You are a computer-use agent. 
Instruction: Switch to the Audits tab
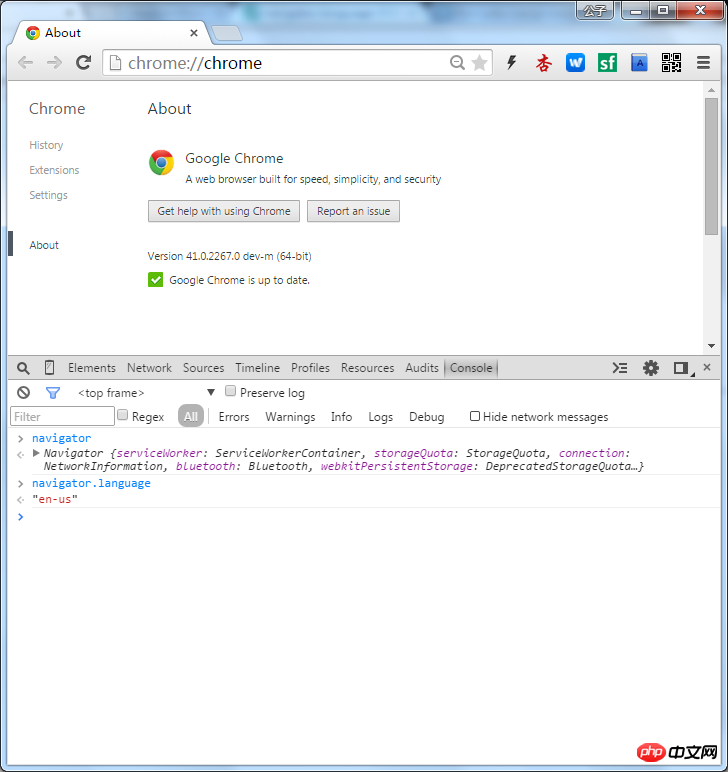tap(422, 368)
